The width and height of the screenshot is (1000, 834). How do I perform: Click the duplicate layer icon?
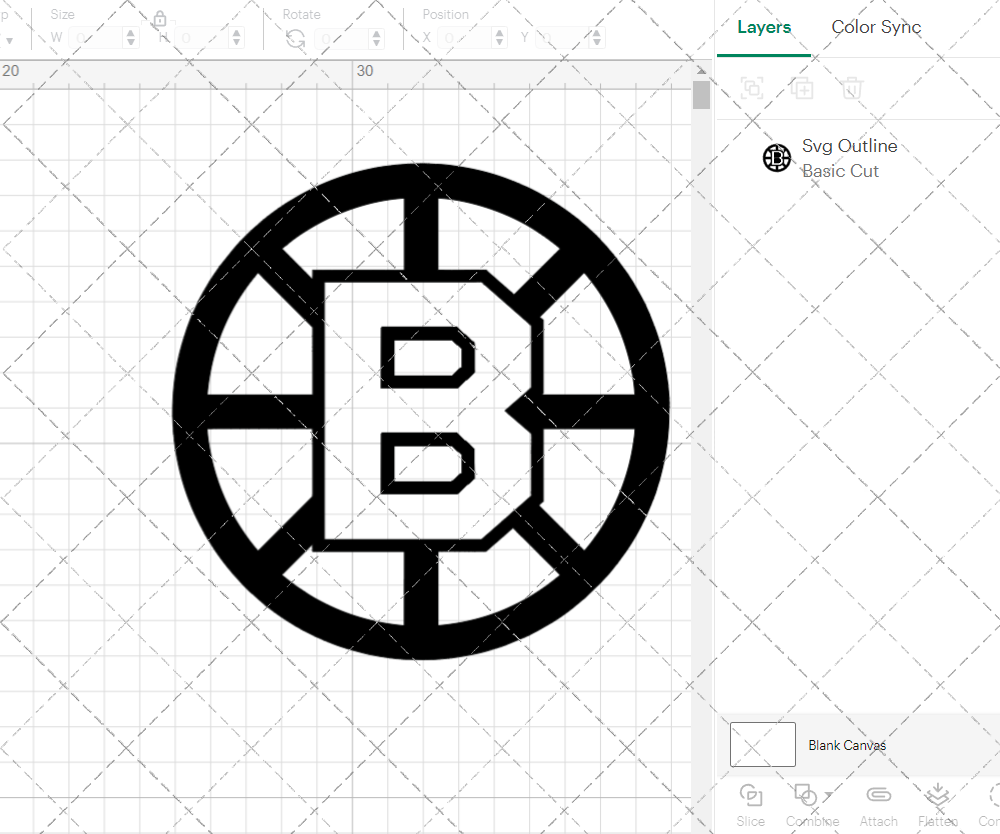click(x=802, y=88)
